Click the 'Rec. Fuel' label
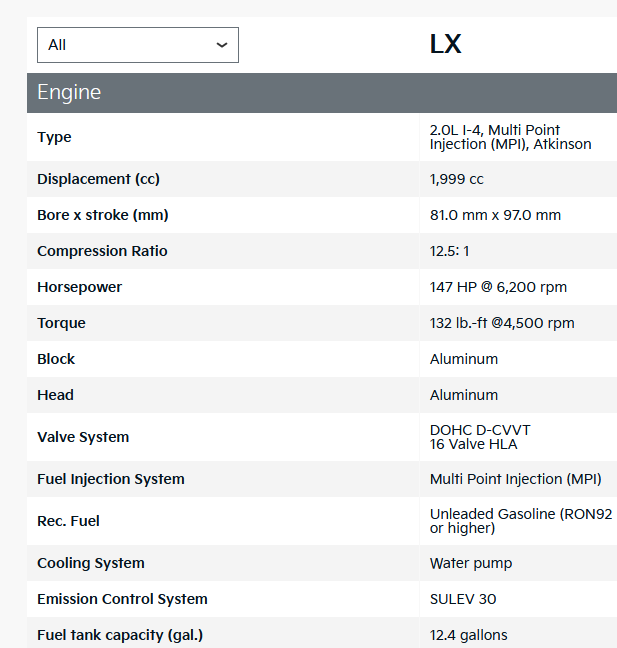Screen dimensions: 617x648 (x=68, y=521)
